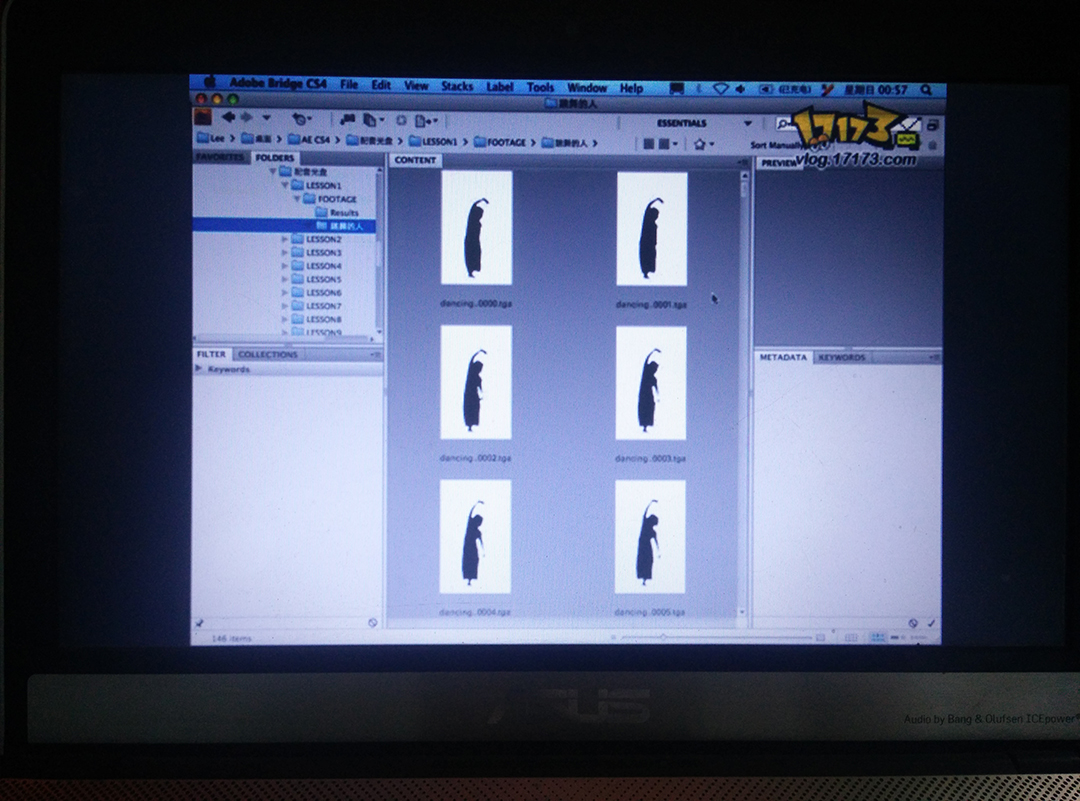The image size is (1080, 801).
Task: Expand the LESSON5 folder
Action: tap(285, 279)
